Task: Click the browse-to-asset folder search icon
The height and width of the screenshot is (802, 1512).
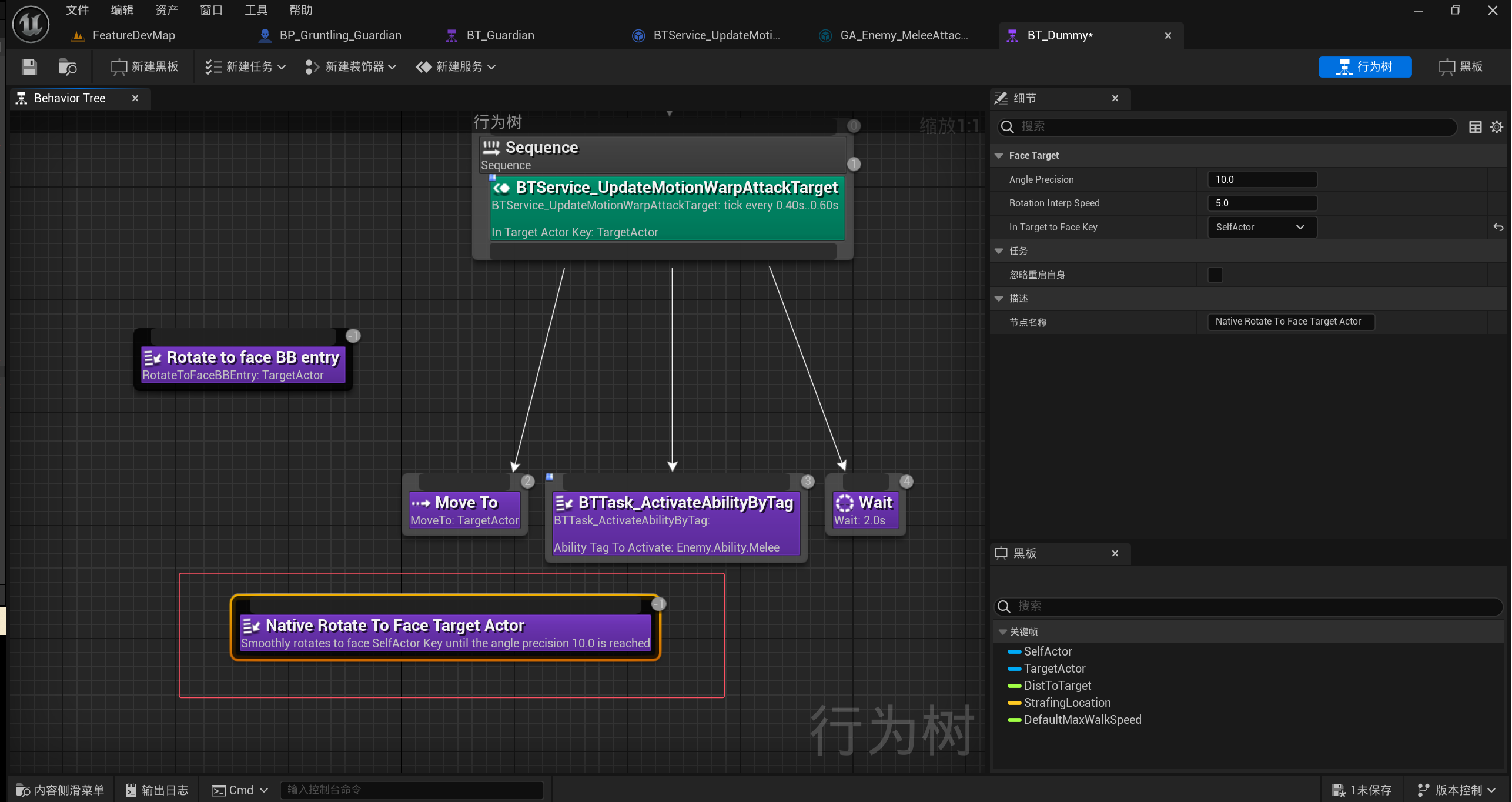Action: (68, 66)
